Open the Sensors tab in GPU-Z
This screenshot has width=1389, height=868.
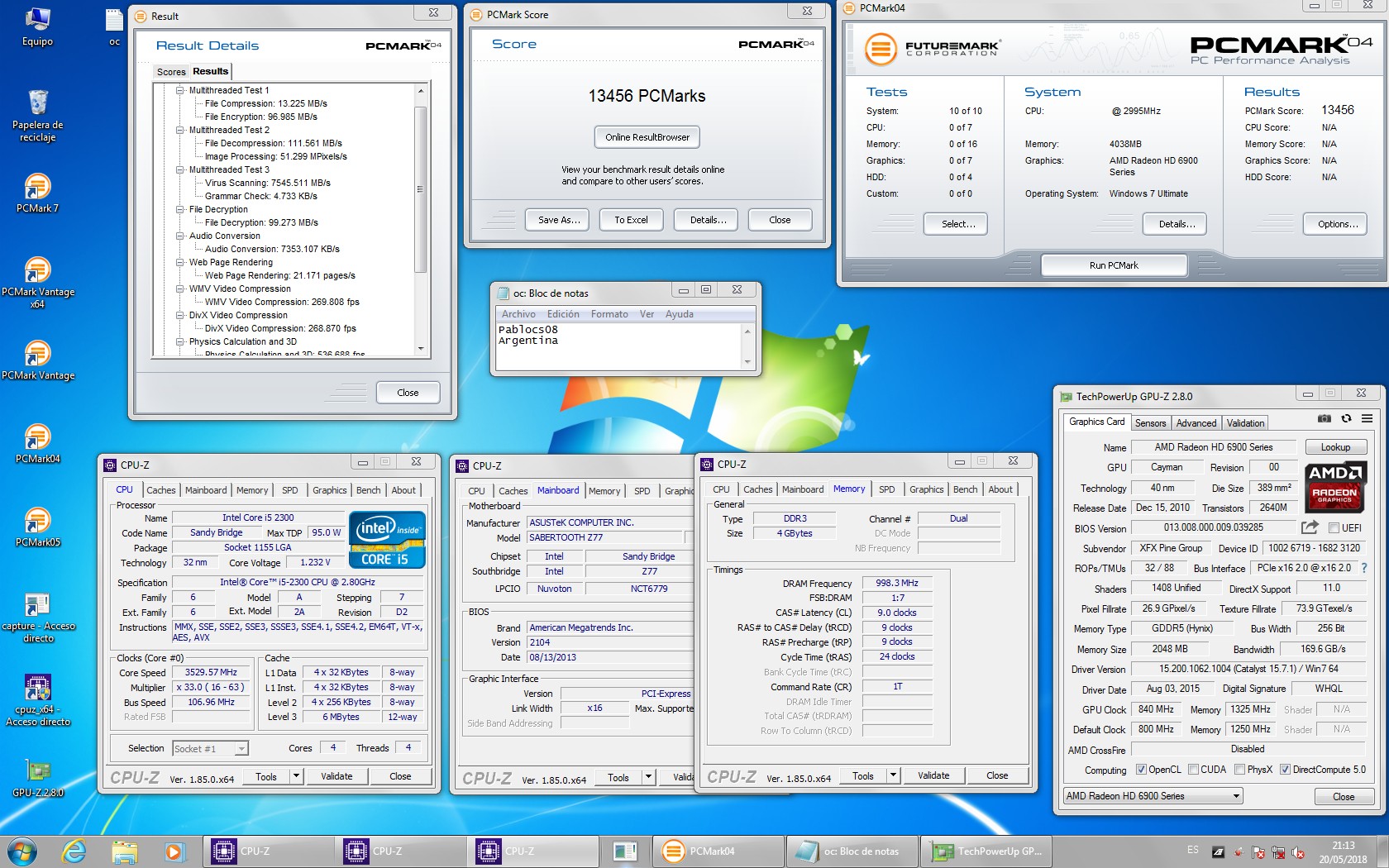coord(1150,423)
